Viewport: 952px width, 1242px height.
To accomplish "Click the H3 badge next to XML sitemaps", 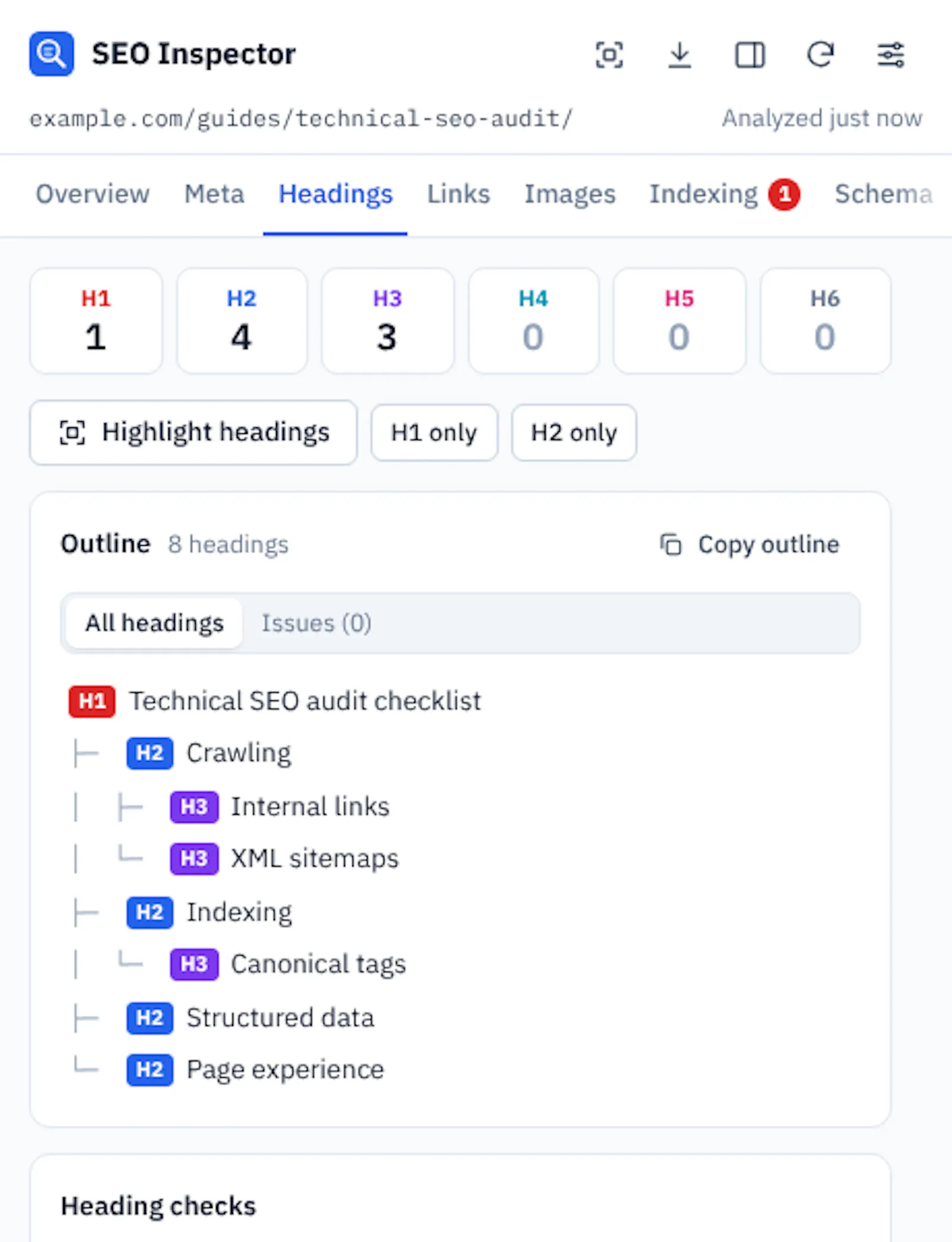I will pyautogui.click(x=194, y=859).
